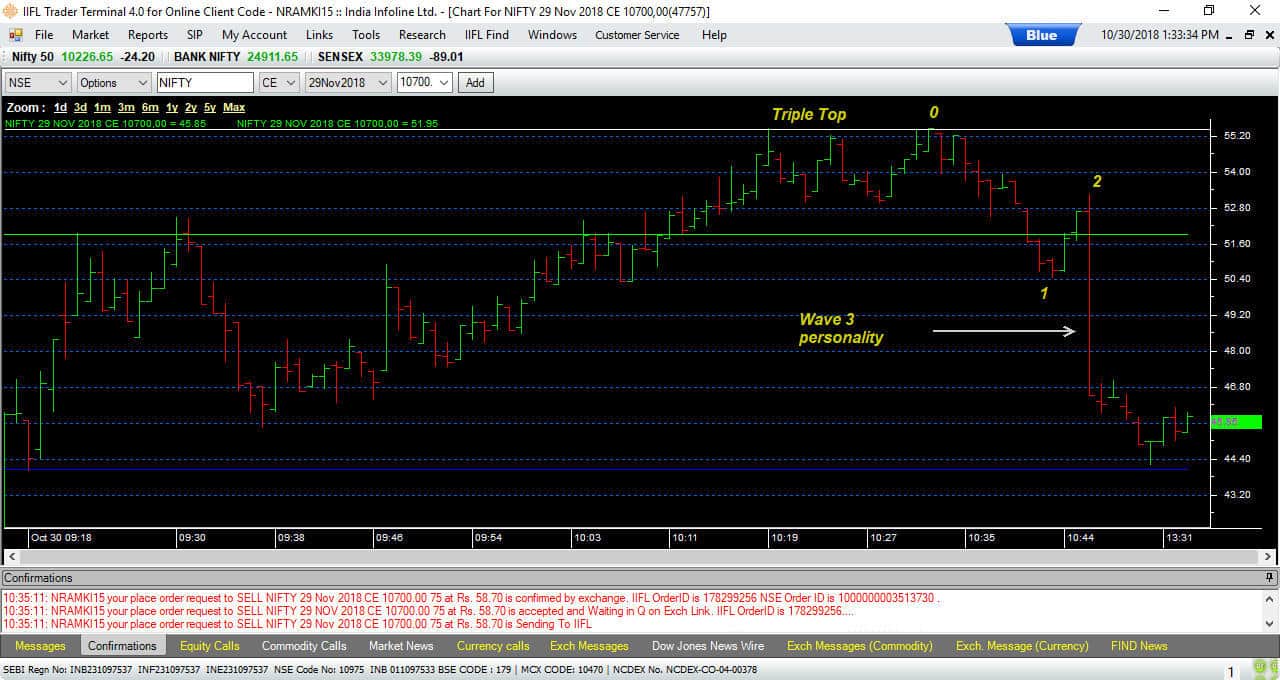Expand the 29Nov2018 expiry dropdown
Viewport: 1280px width, 680px height.
(383, 83)
